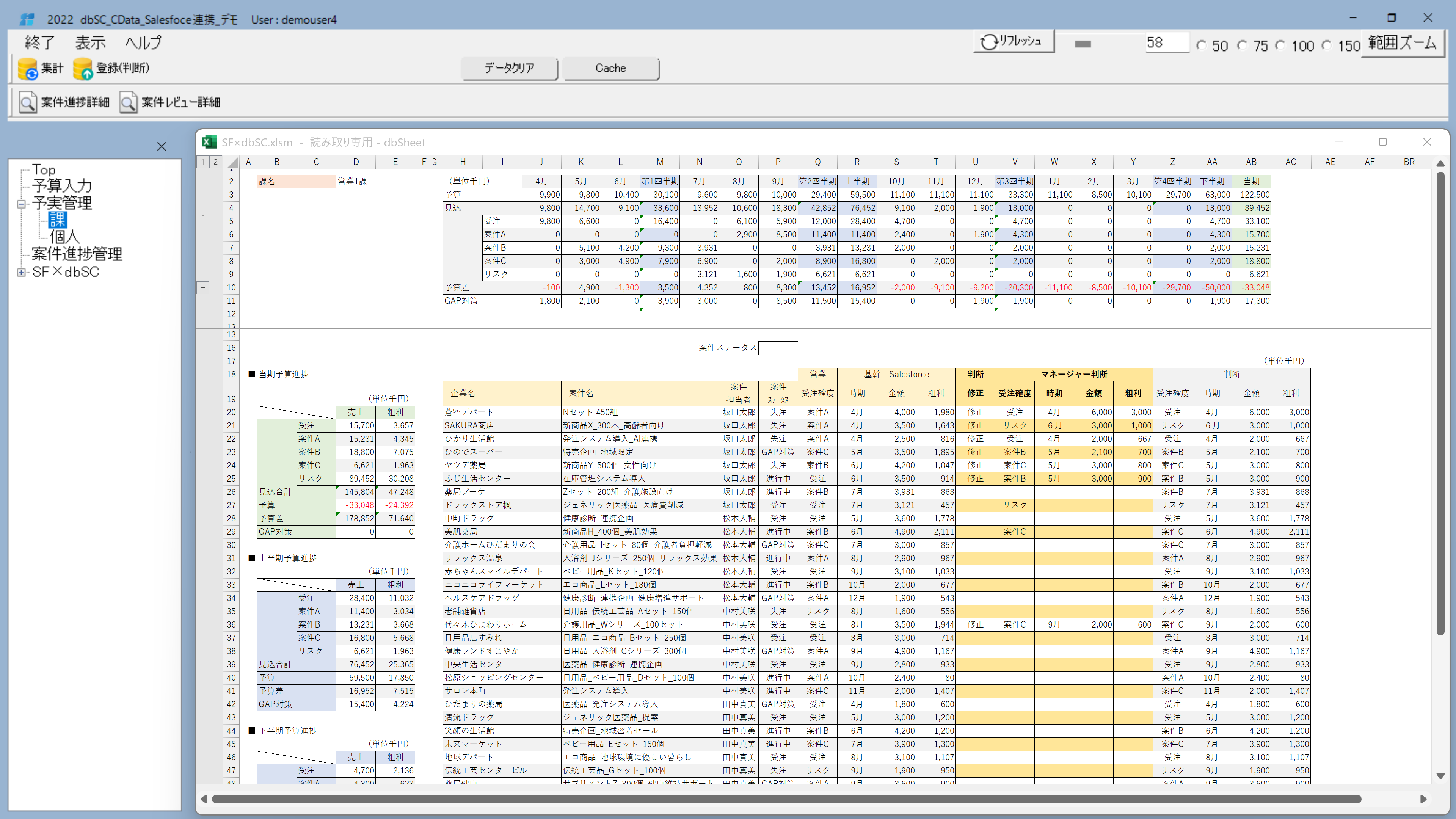Click scroll-down arrow of vertical scrollbar

pos(1440,776)
